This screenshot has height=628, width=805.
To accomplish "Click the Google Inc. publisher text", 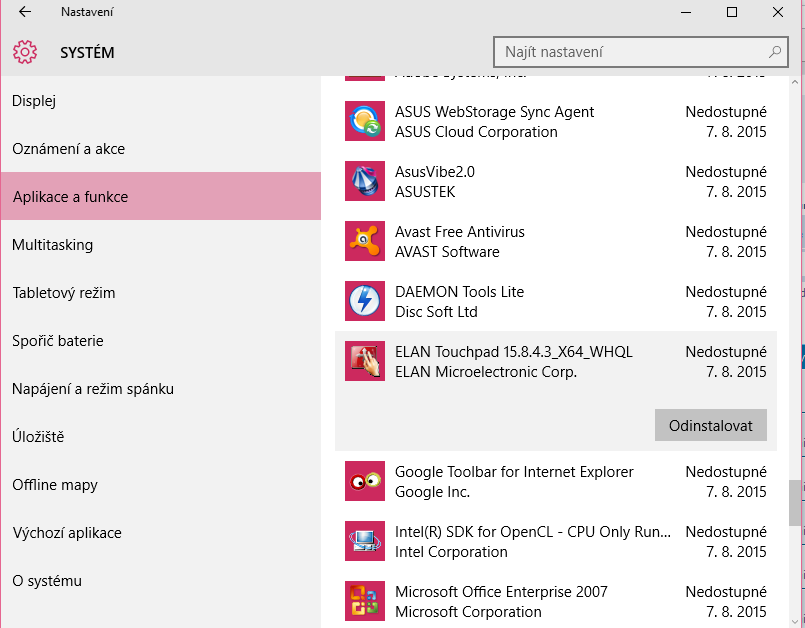I will click(432, 492).
